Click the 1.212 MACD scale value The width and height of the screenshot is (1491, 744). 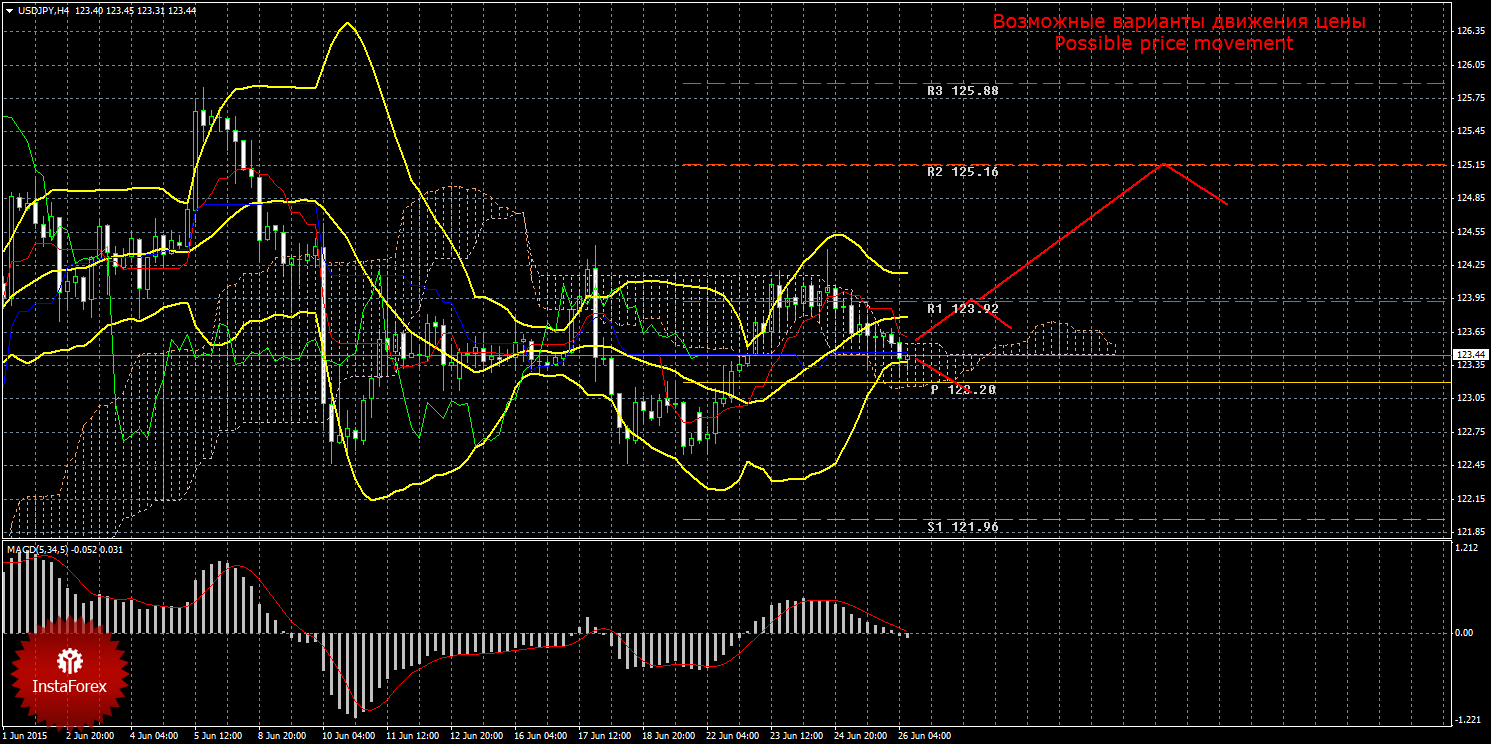[1467, 549]
